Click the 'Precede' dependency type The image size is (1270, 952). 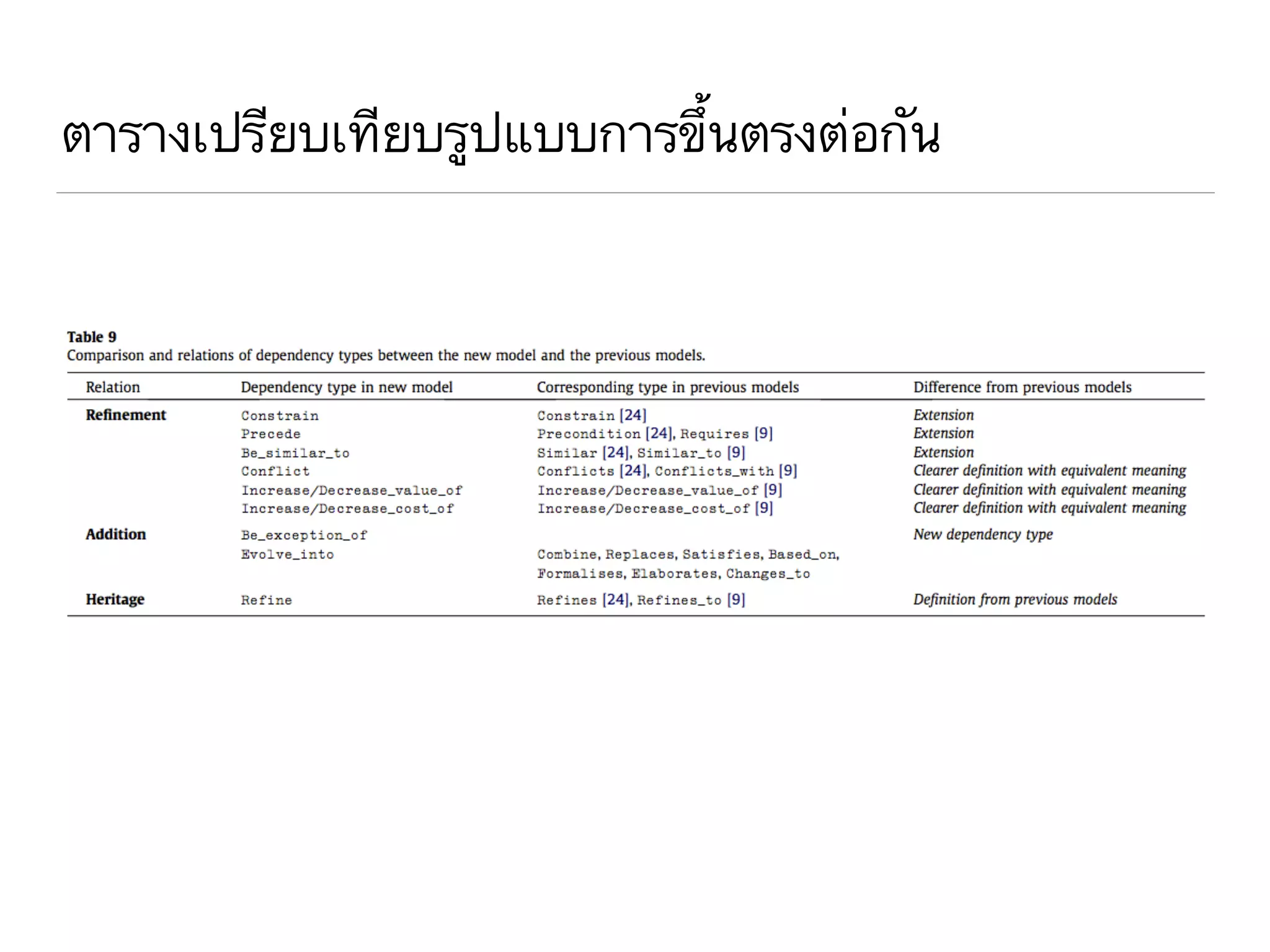(x=271, y=434)
